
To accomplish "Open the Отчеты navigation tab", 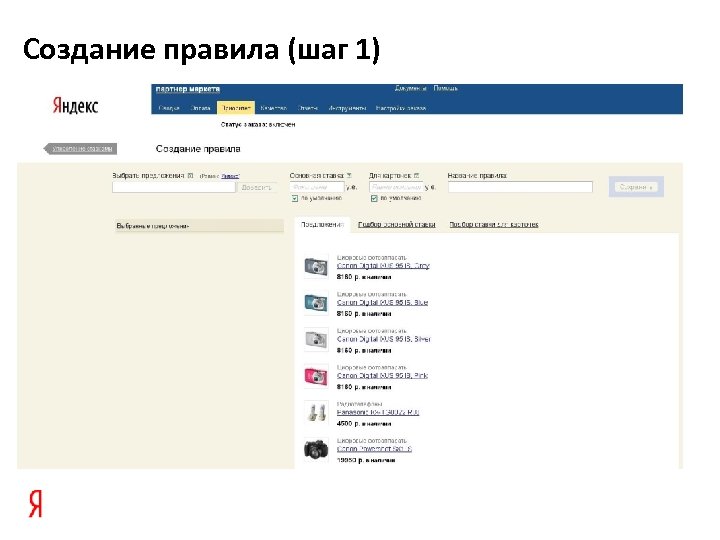I will [308, 108].
